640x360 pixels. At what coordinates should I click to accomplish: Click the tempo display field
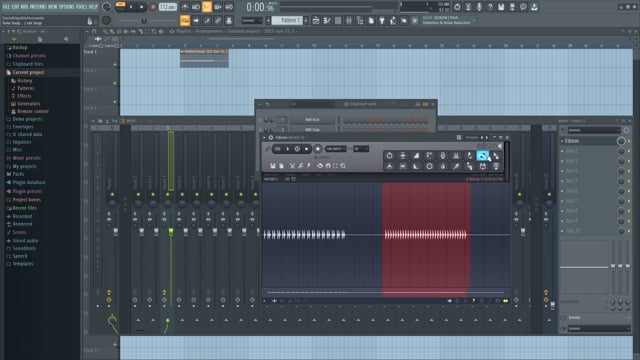[168, 7]
